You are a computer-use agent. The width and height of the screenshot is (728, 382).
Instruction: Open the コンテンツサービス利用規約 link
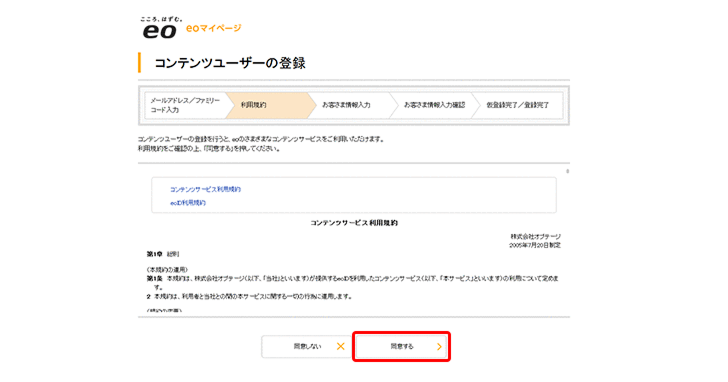pyautogui.click(x=205, y=189)
